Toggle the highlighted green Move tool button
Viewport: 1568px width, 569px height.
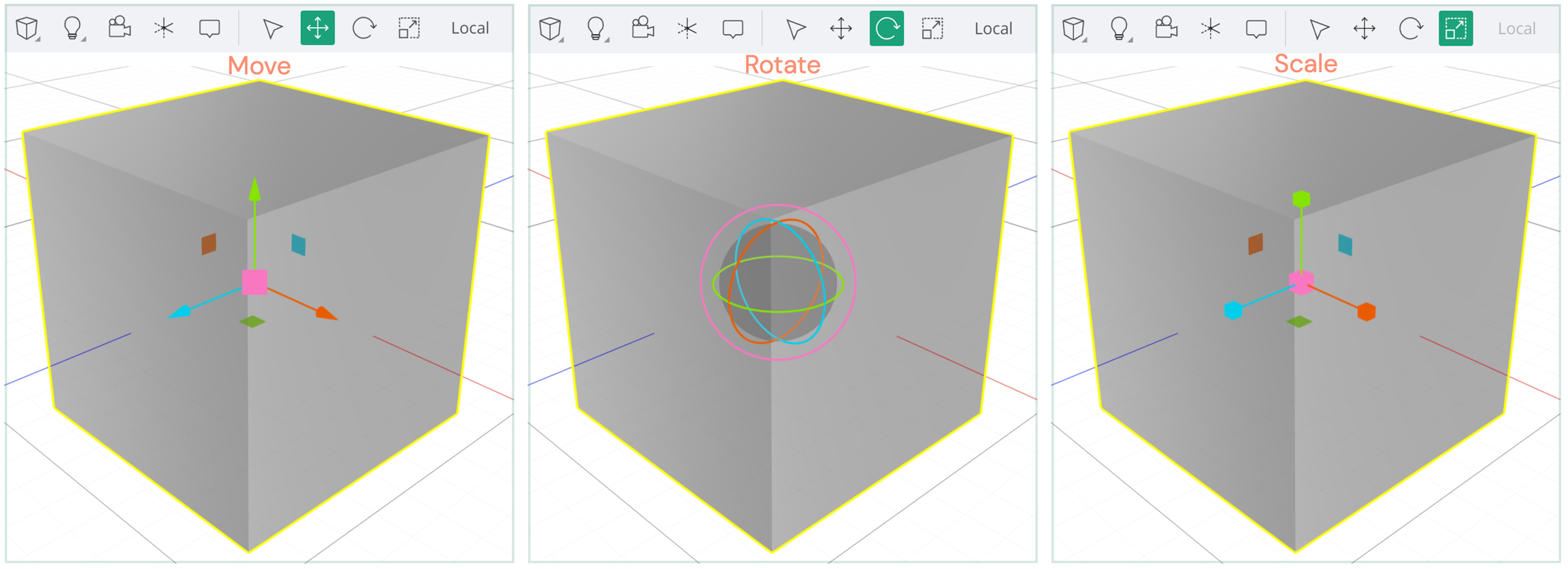click(x=317, y=29)
